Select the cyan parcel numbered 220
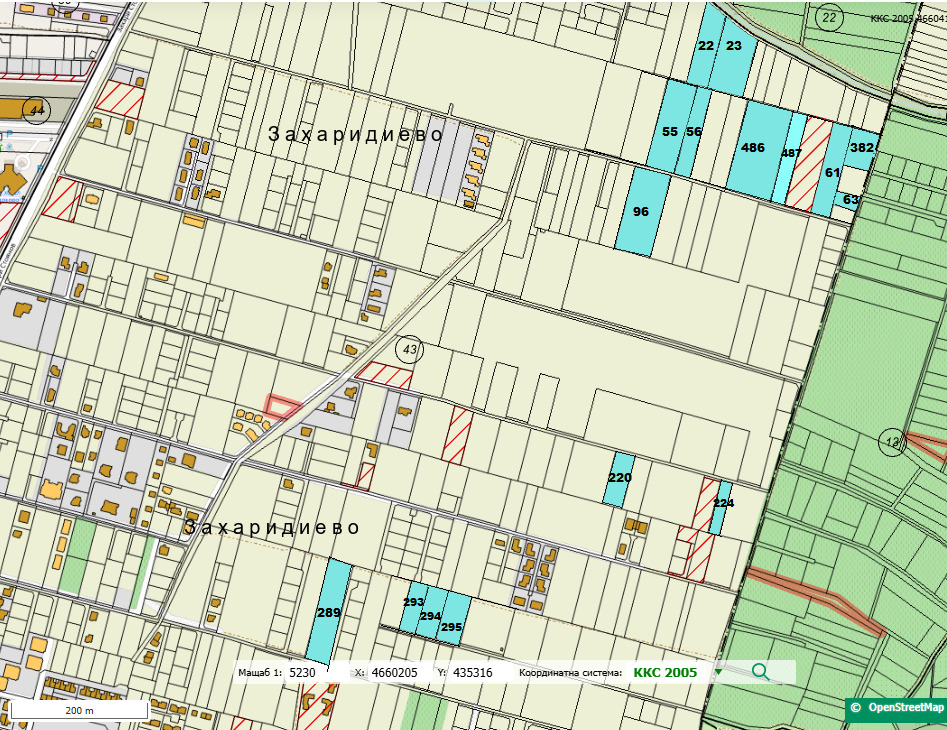The width and height of the screenshot is (947, 730). click(x=620, y=479)
